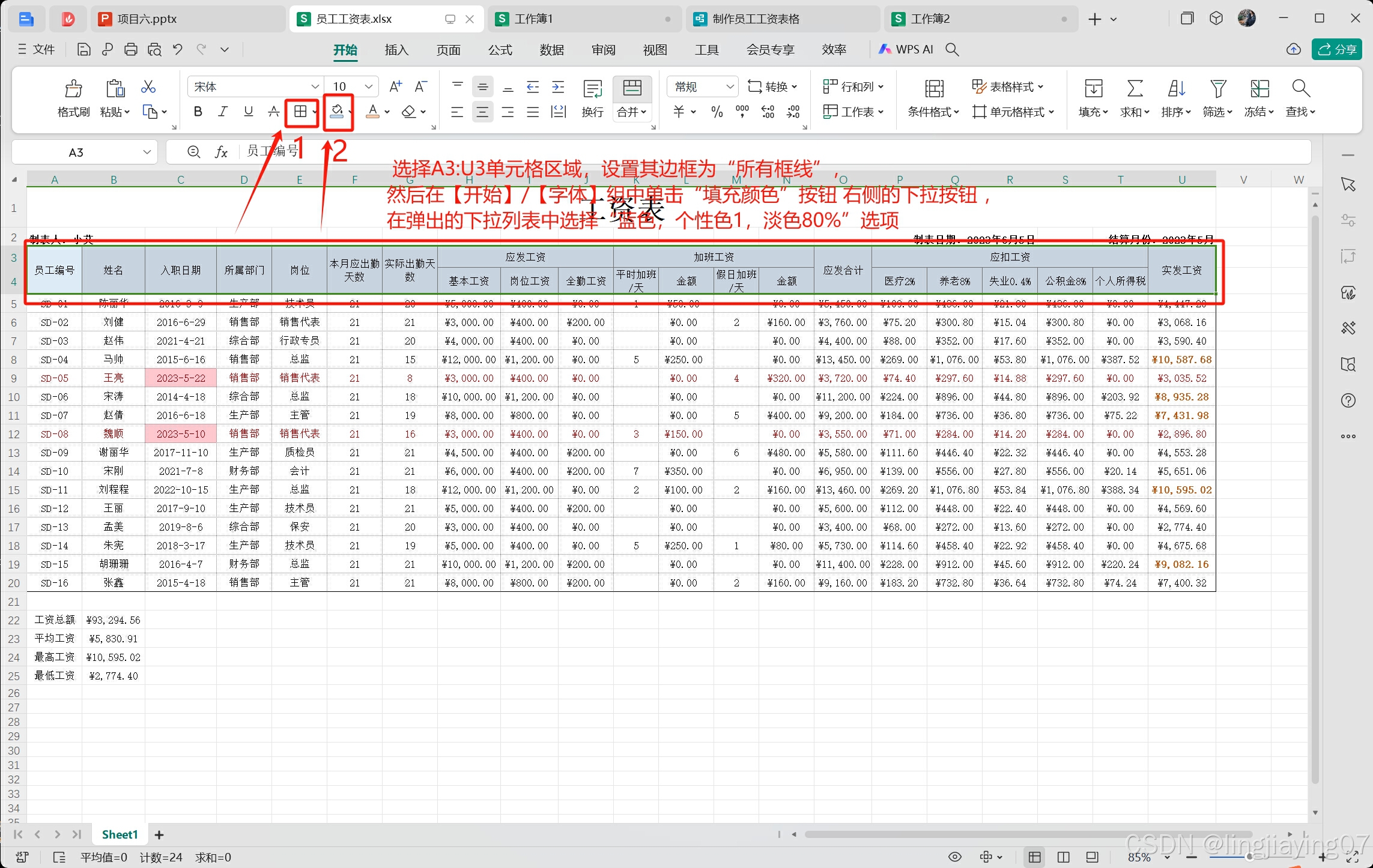1373x868 pixels.
Task: Toggle Italic formatting
Action: pyautogui.click(x=223, y=112)
